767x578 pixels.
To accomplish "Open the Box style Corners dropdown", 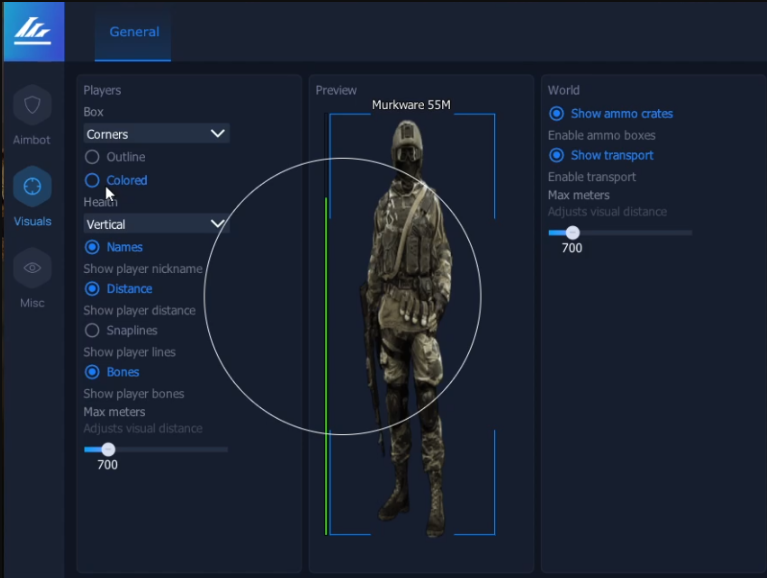I will pos(157,133).
